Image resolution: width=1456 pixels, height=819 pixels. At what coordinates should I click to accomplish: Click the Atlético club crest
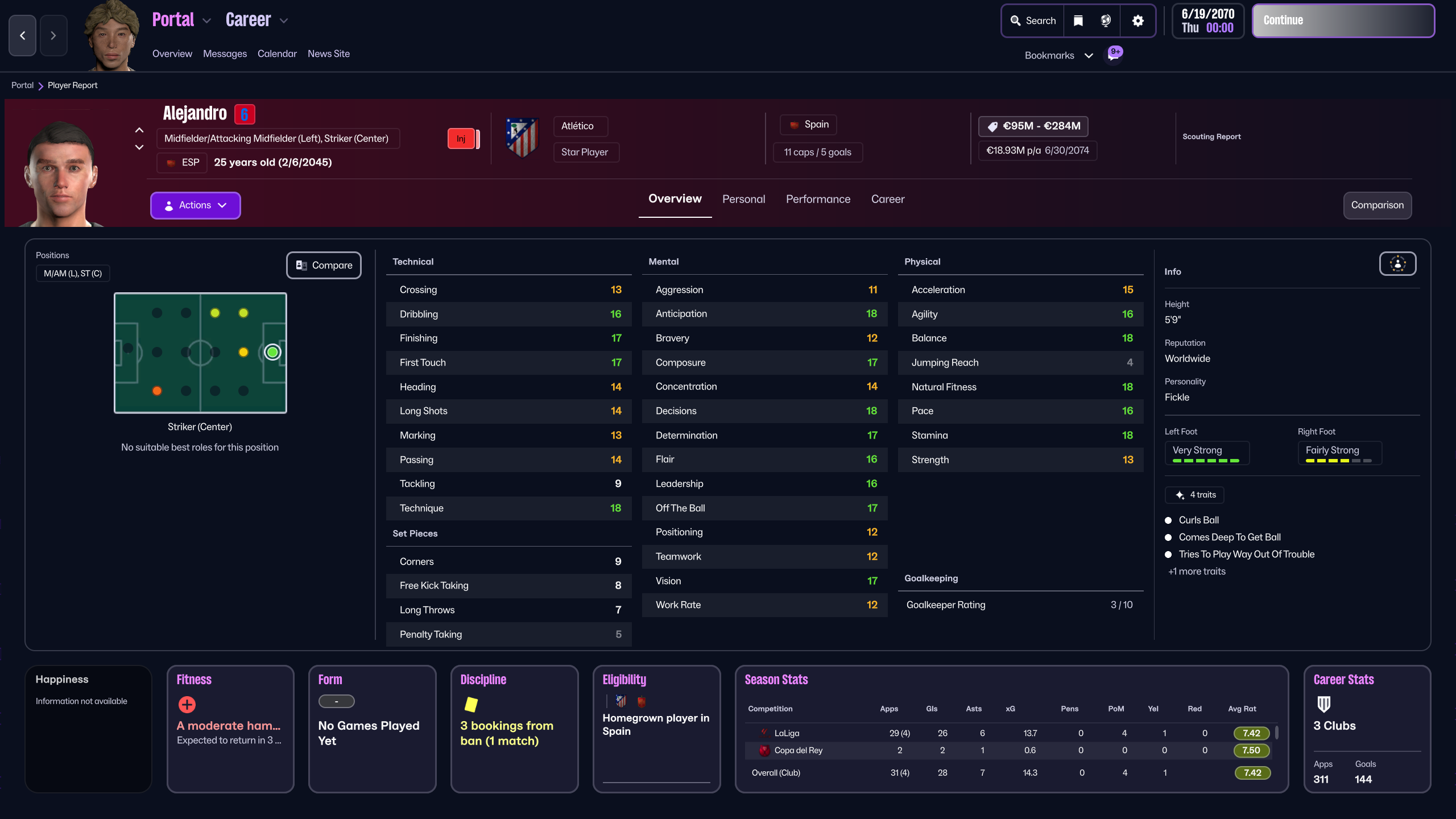pos(522,138)
